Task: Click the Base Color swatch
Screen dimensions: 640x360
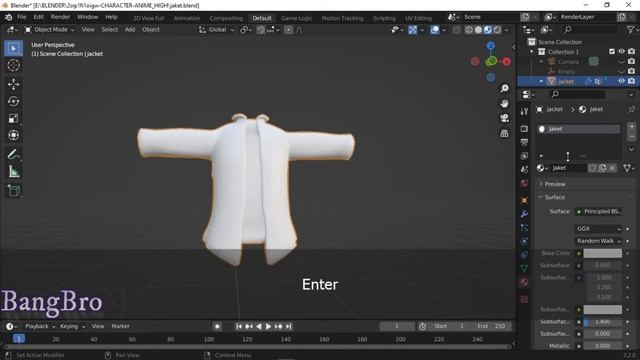Action: click(x=602, y=253)
